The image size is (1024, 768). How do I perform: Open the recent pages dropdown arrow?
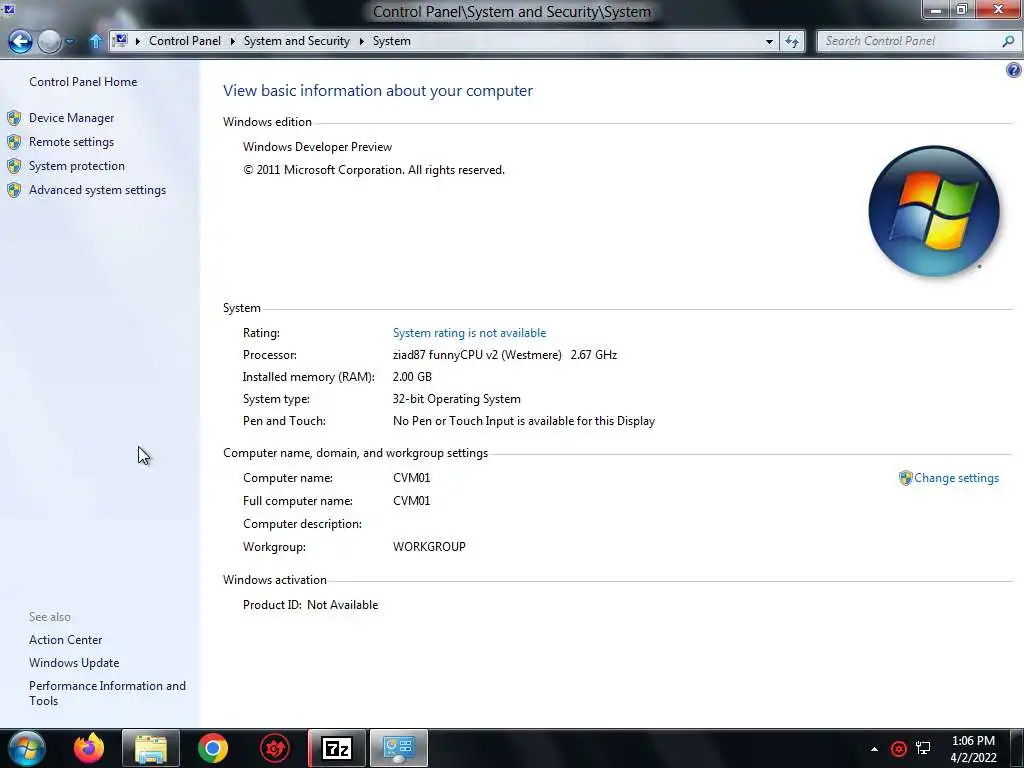pyautogui.click(x=70, y=42)
